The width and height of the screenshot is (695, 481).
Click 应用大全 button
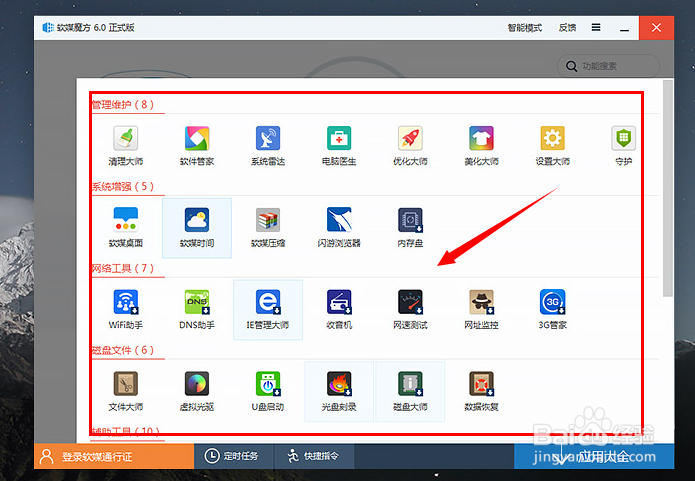click(594, 456)
